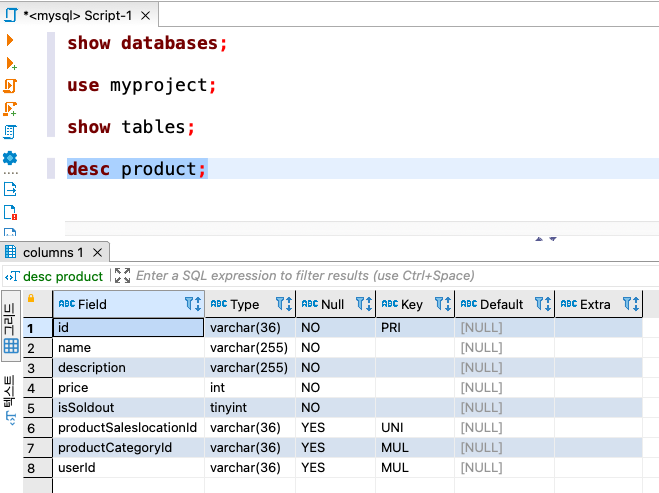Close the columns 1 result tab
The width and height of the screenshot is (659, 493).
pos(98,252)
